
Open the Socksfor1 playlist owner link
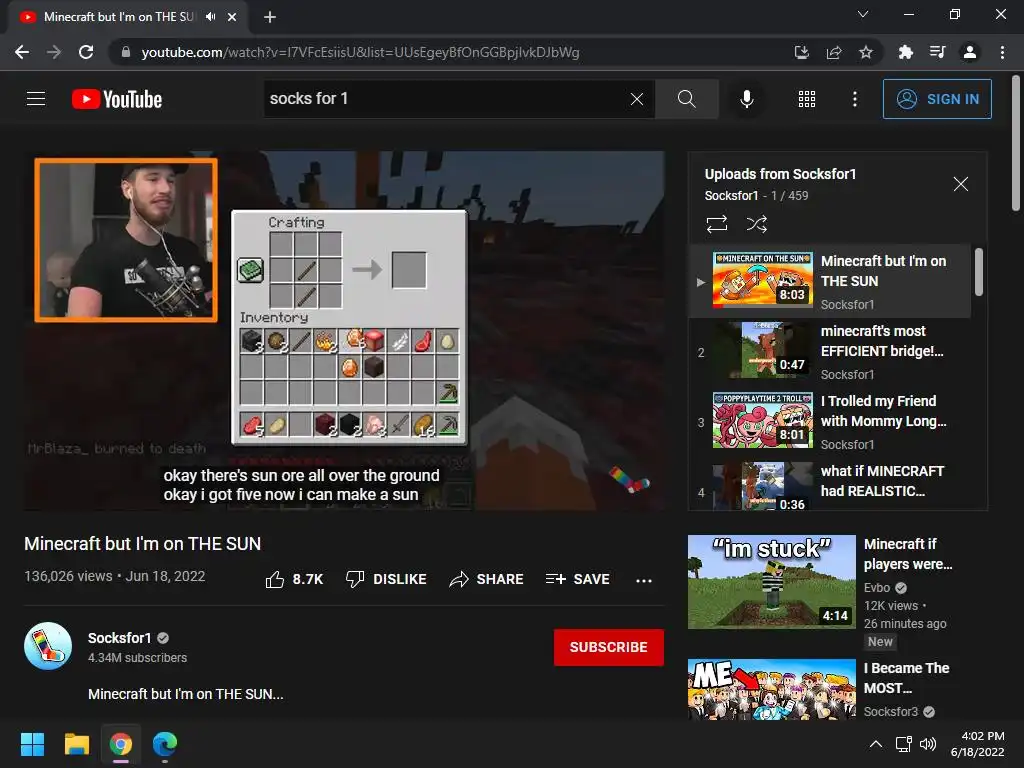731,195
